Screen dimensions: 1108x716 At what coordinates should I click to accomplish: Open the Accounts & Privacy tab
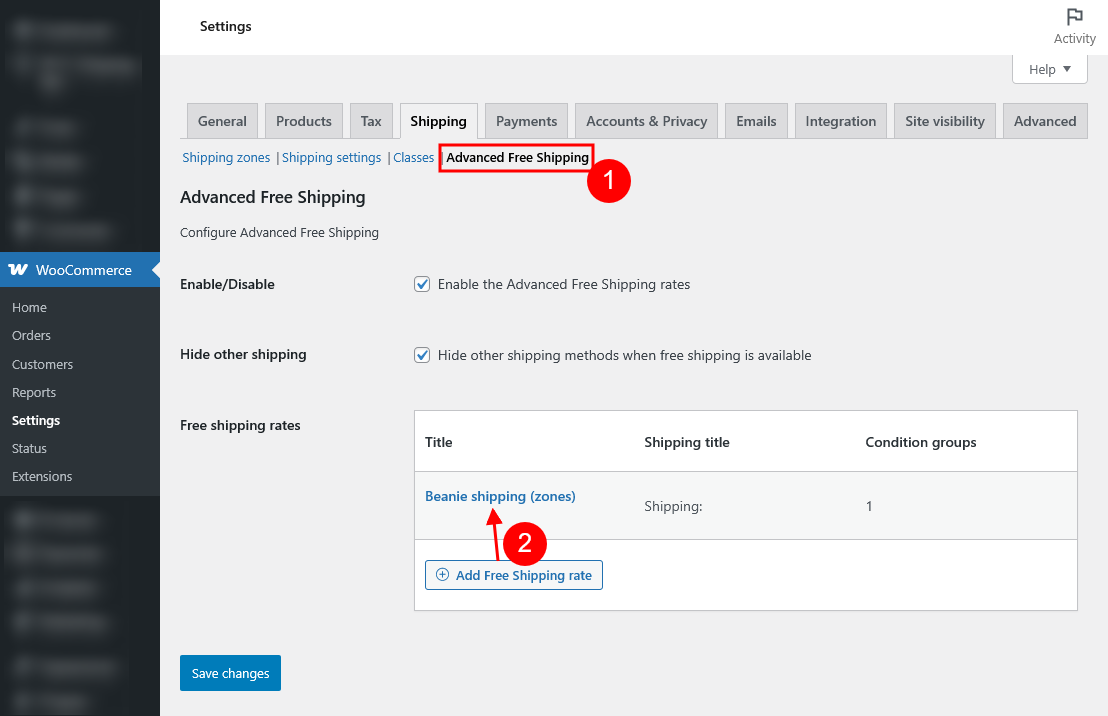tap(647, 121)
